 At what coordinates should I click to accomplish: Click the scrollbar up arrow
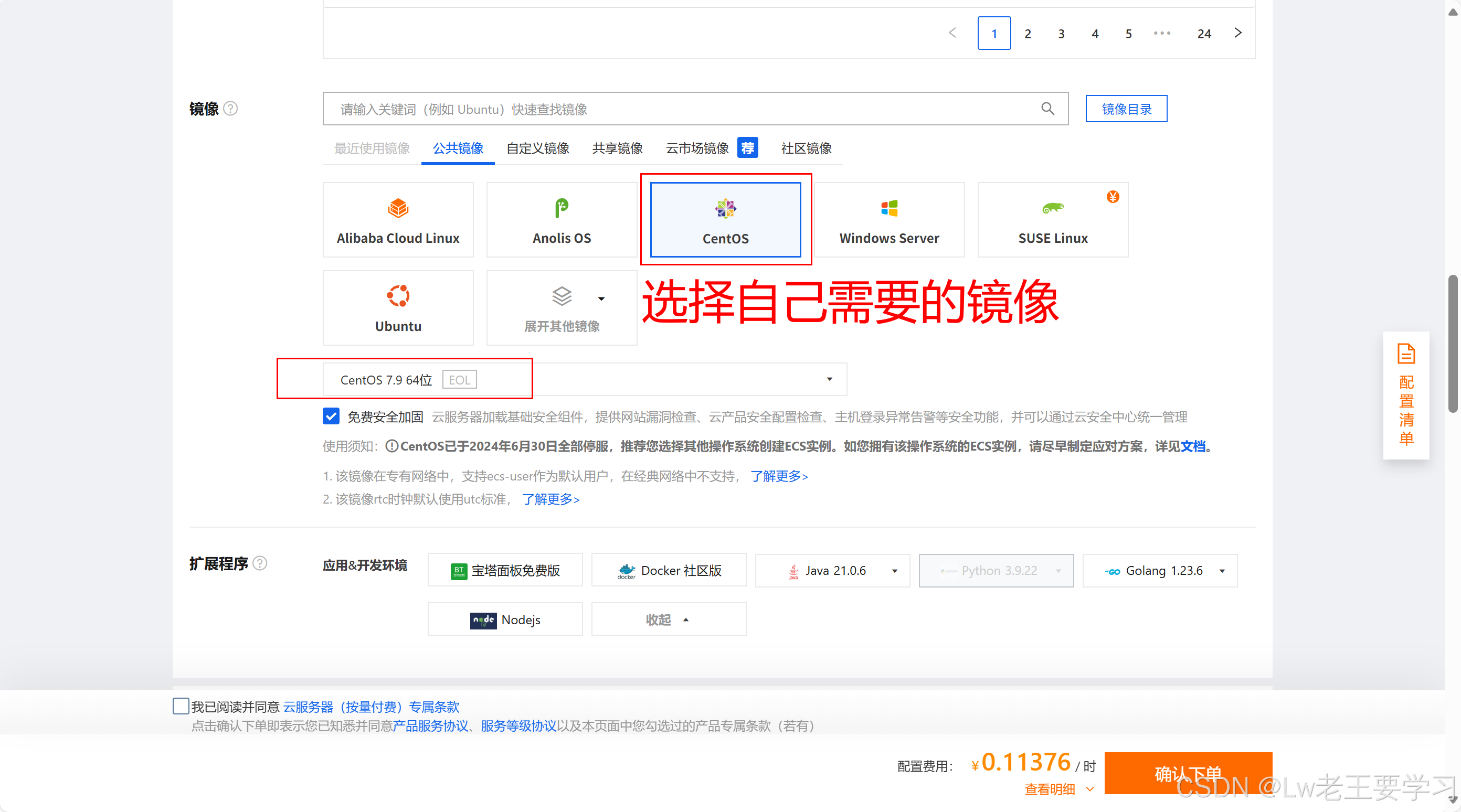pos(1453,12)
